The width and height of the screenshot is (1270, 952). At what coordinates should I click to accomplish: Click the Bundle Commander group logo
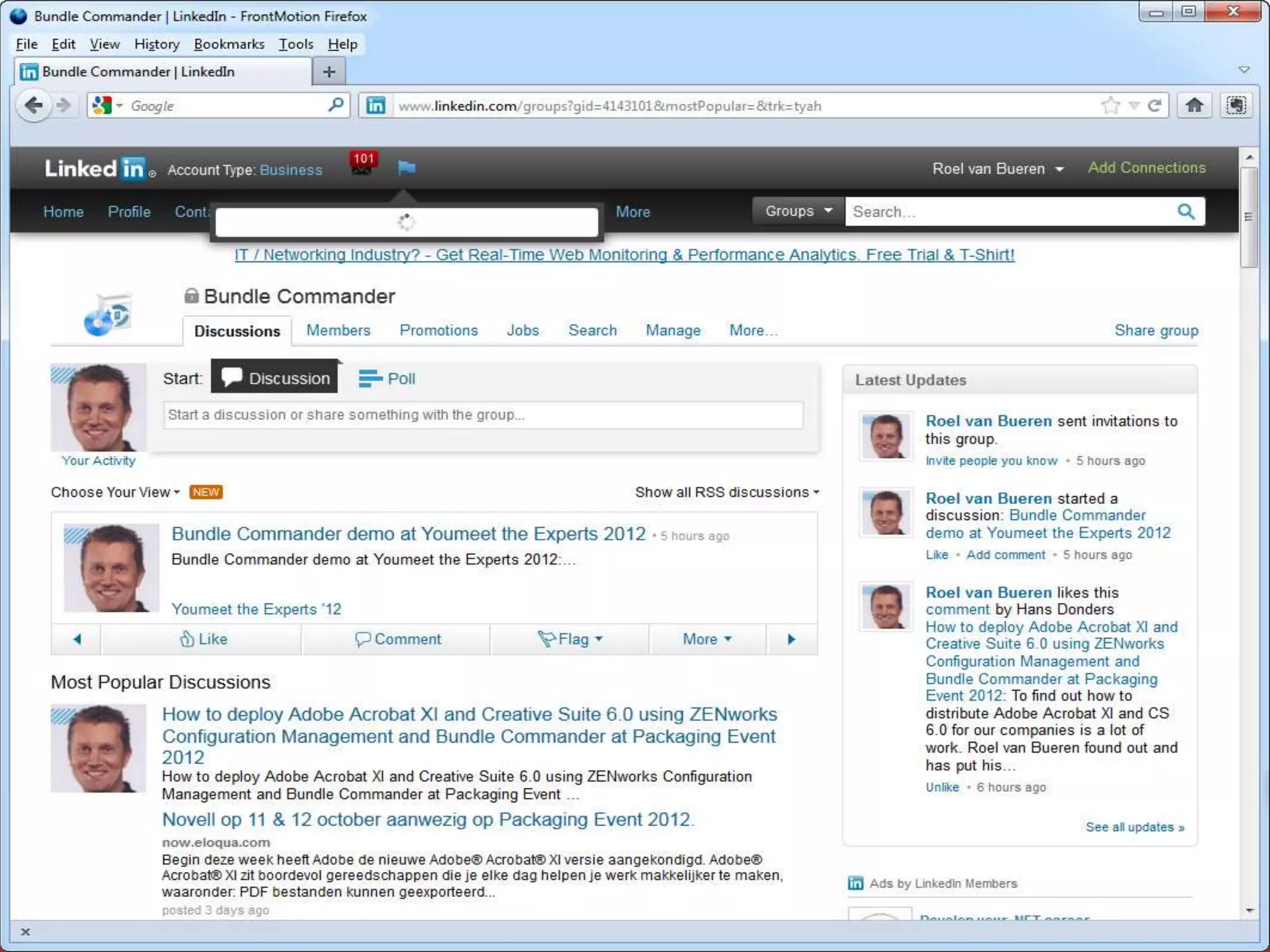pyautogui.click(x=107, y=314)
